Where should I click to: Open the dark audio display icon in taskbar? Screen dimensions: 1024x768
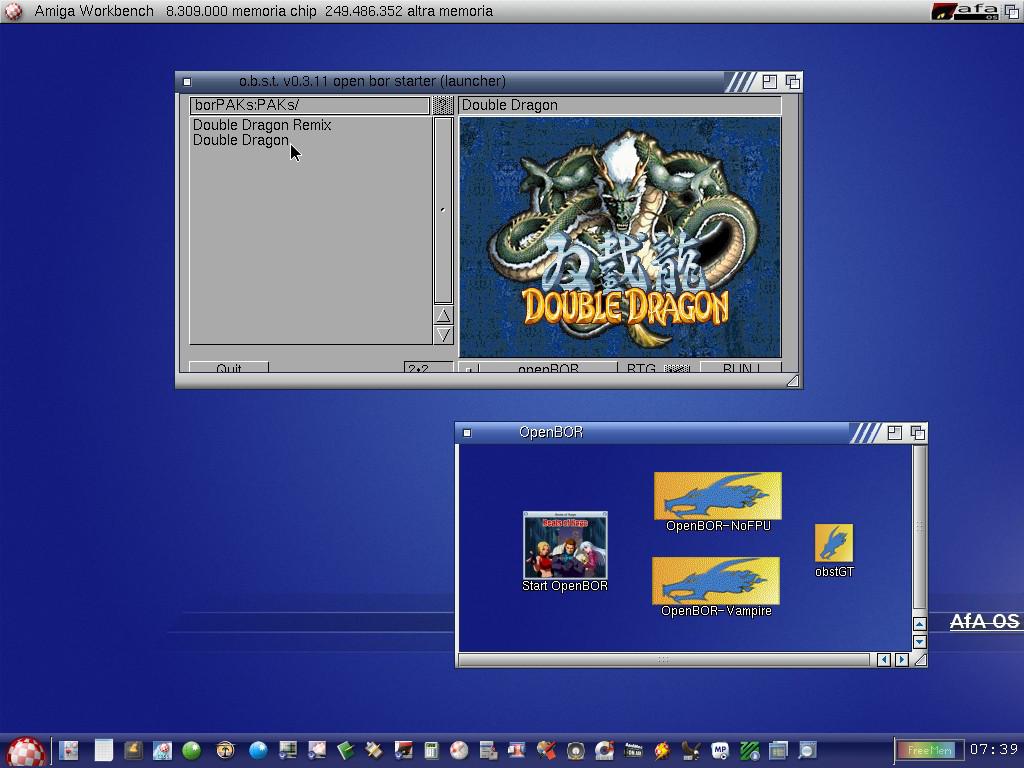[633, 750]
